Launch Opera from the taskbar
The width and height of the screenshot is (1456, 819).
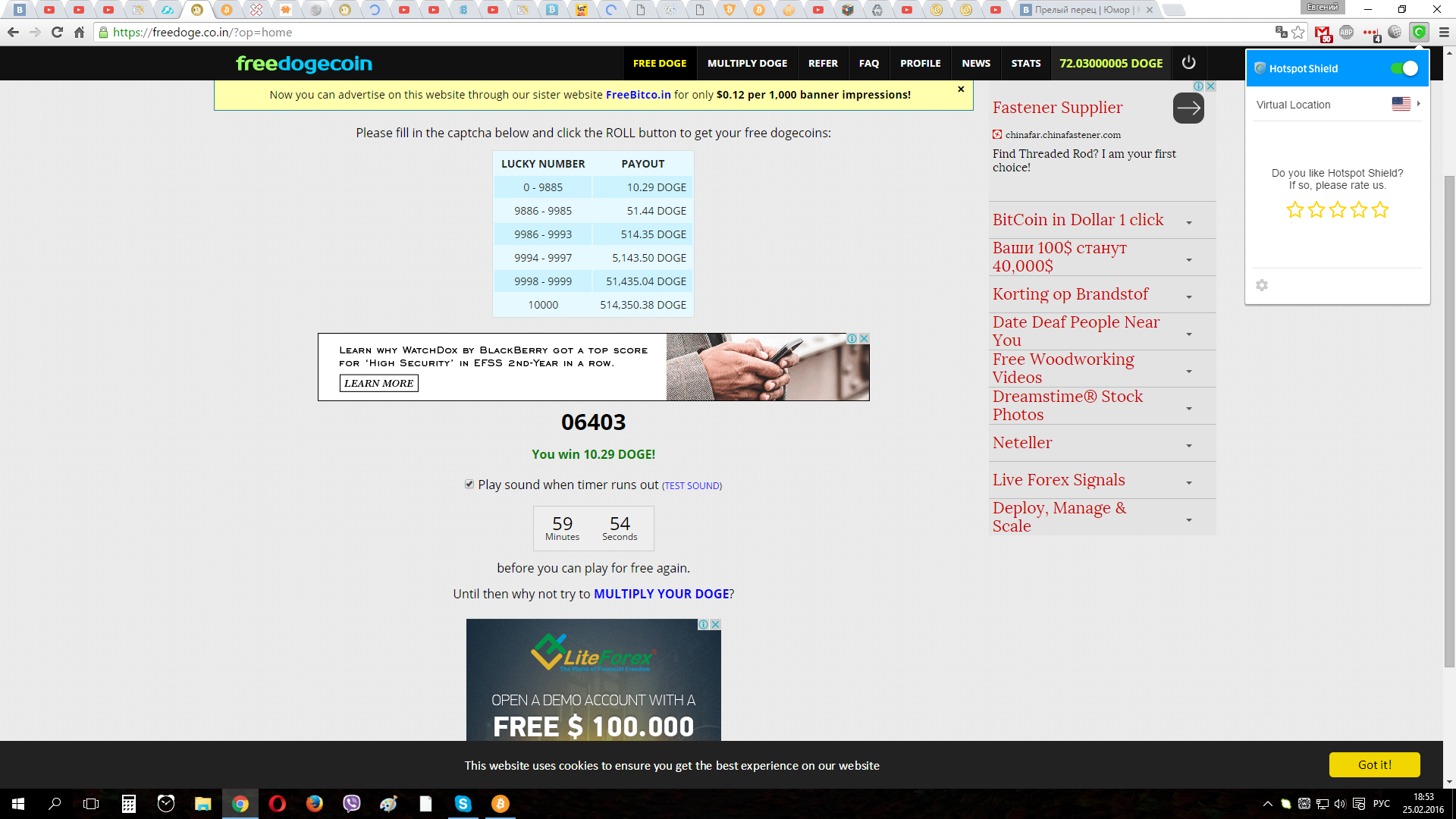coord(278,803)
